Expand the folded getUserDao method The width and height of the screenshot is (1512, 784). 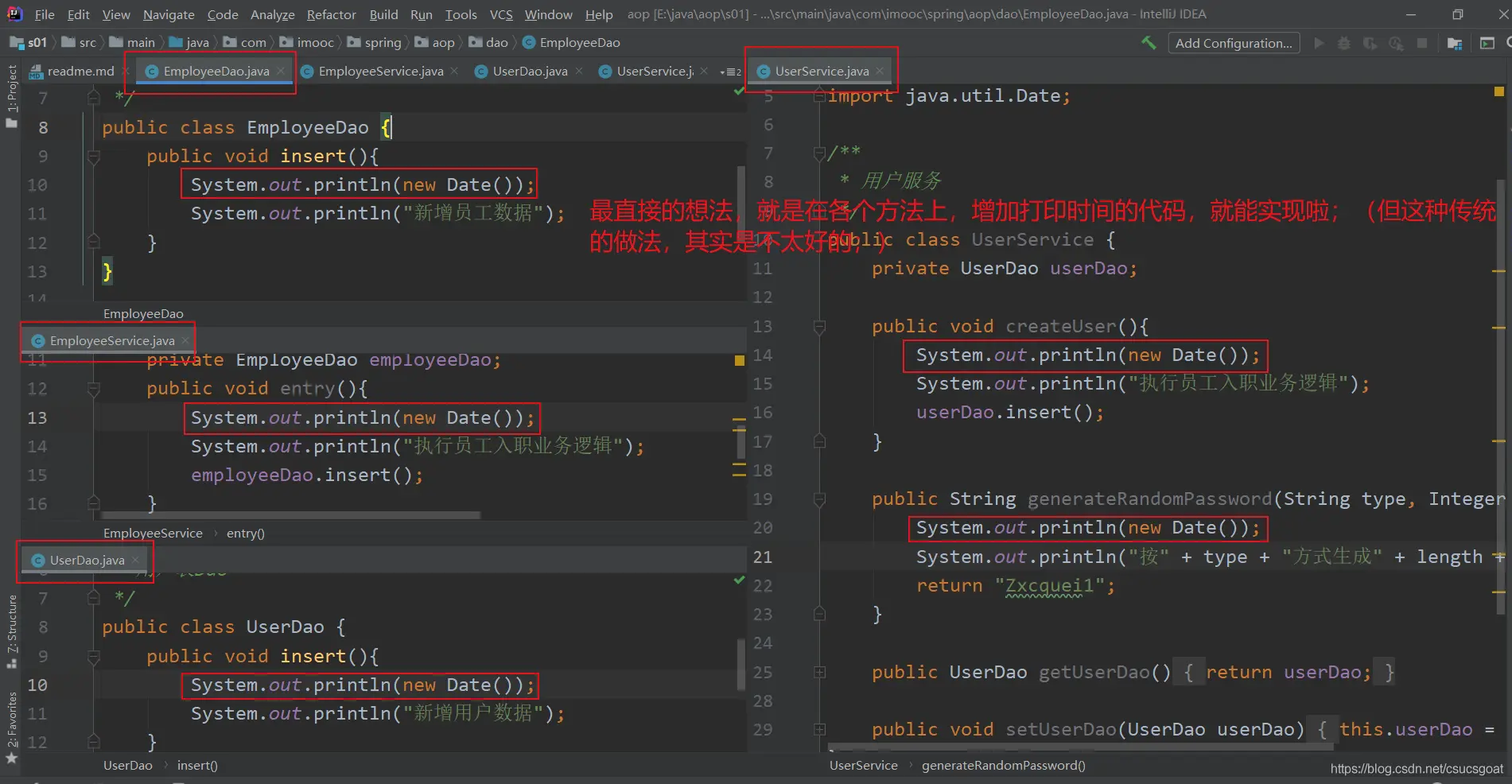[819, 673]
